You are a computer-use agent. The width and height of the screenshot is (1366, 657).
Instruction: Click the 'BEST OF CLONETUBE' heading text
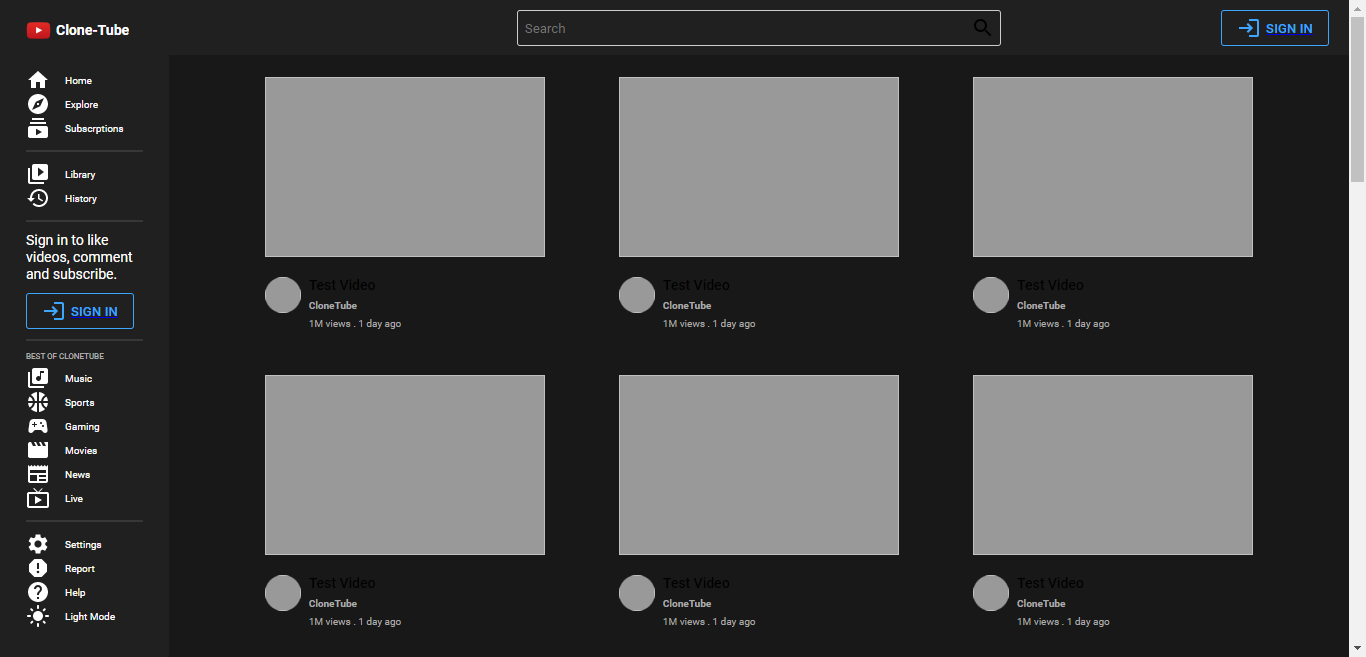pos(65,356)
